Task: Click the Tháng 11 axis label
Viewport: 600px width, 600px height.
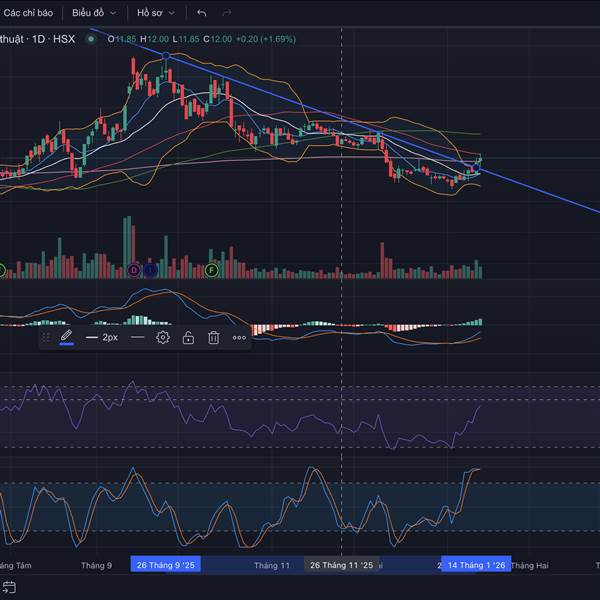Action: tap(272, 565)
